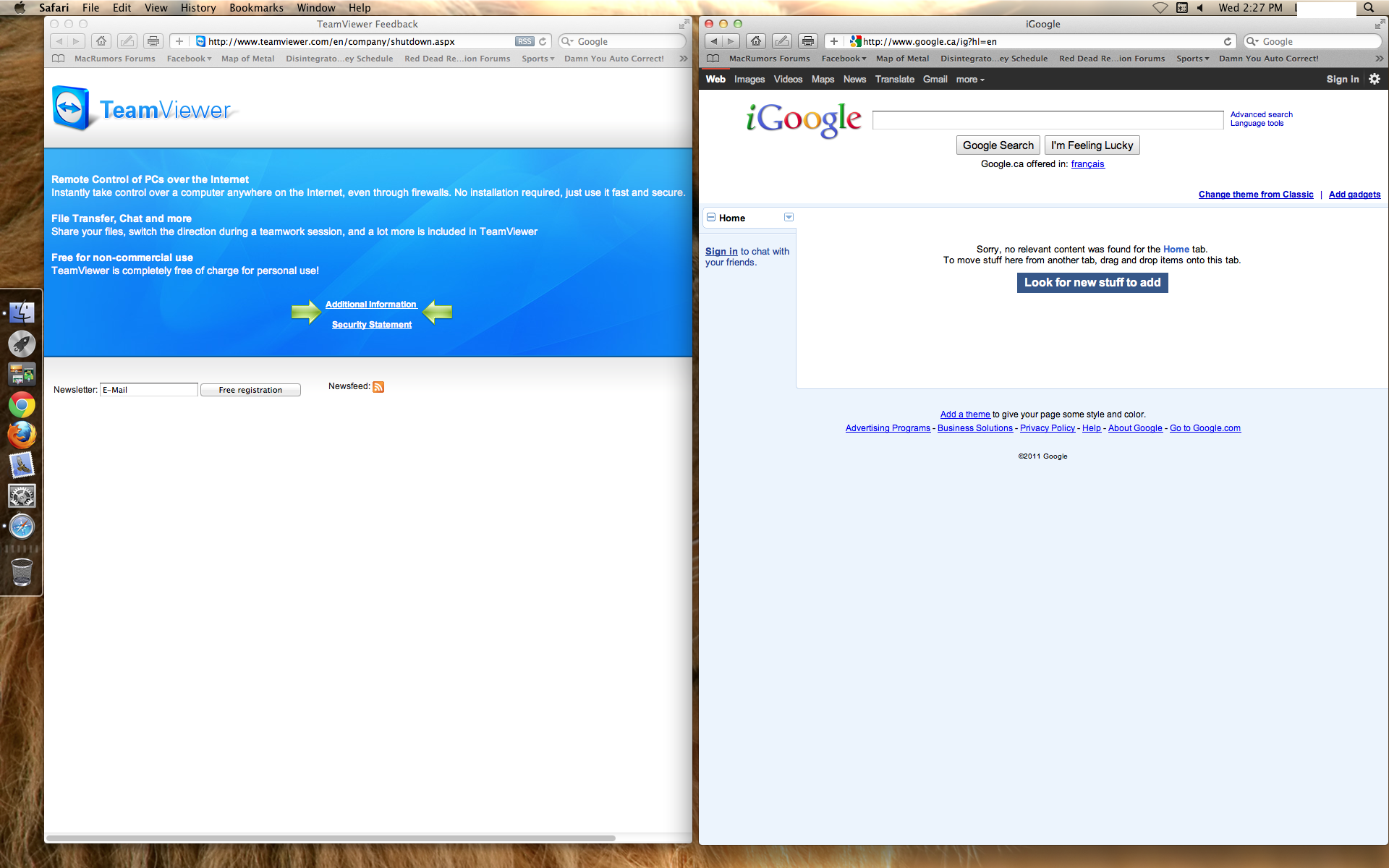Click the Newsletter E-Mail input field
Screen dimensions: 1389x868
(148, 390)
